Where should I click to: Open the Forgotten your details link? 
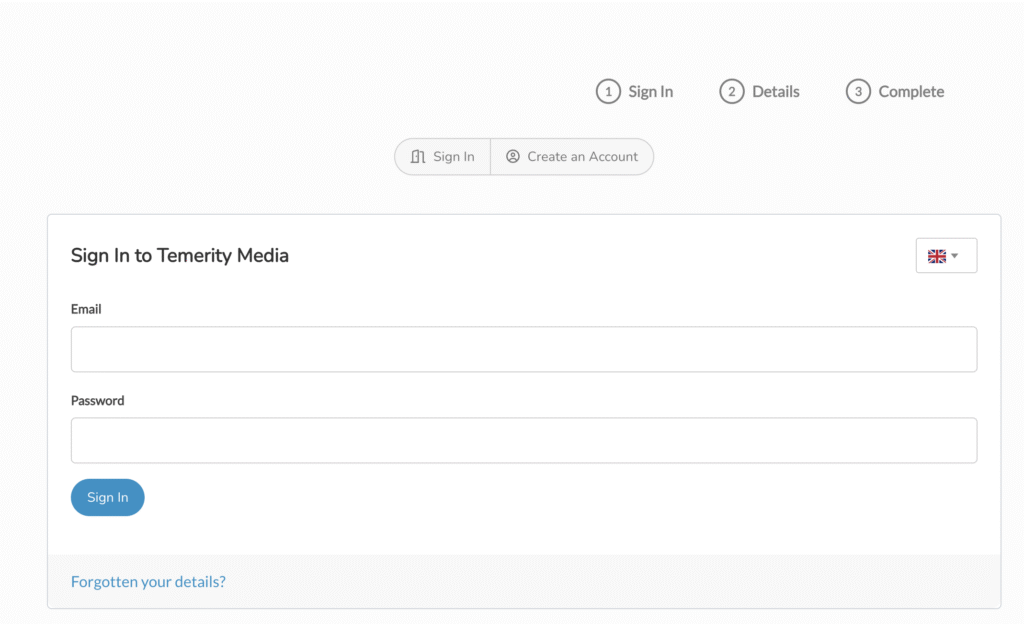pyautogui.click(x=148, y=582)
